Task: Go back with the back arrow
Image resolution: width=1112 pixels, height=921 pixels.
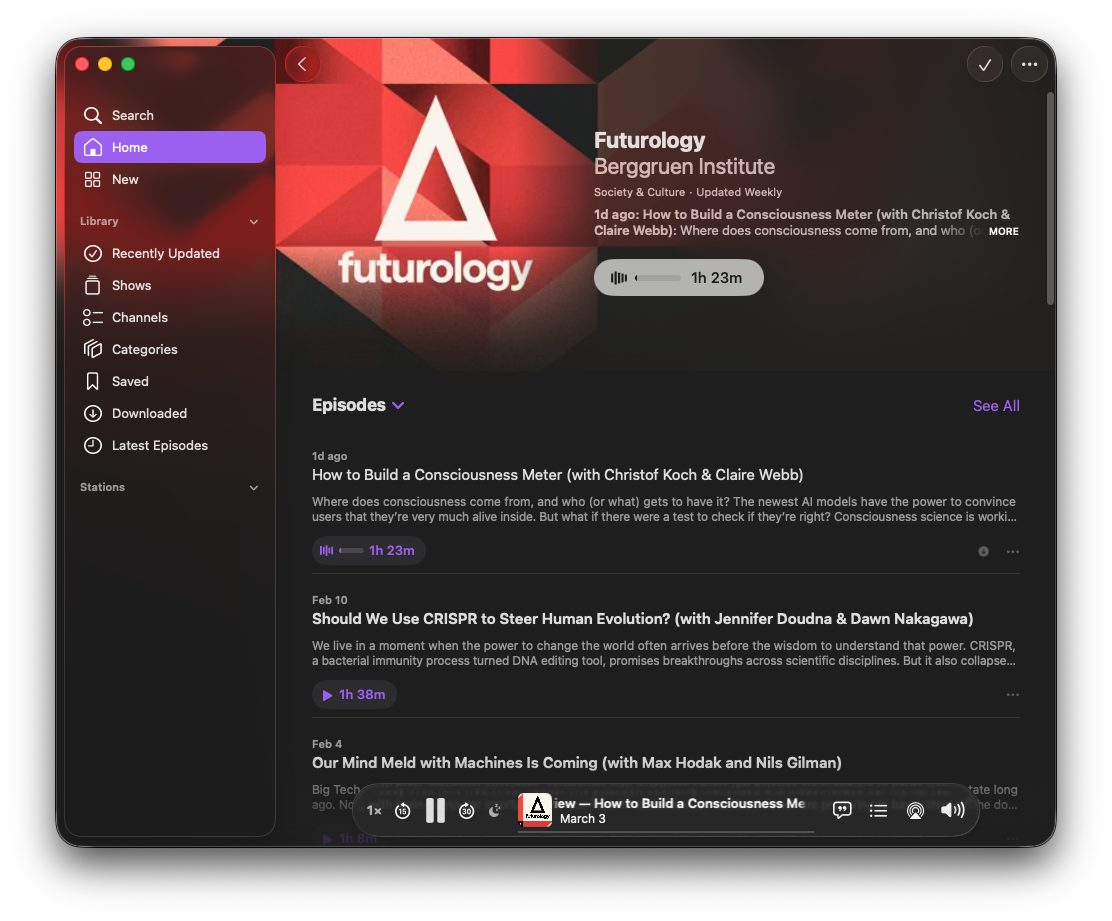Action: 303,65
